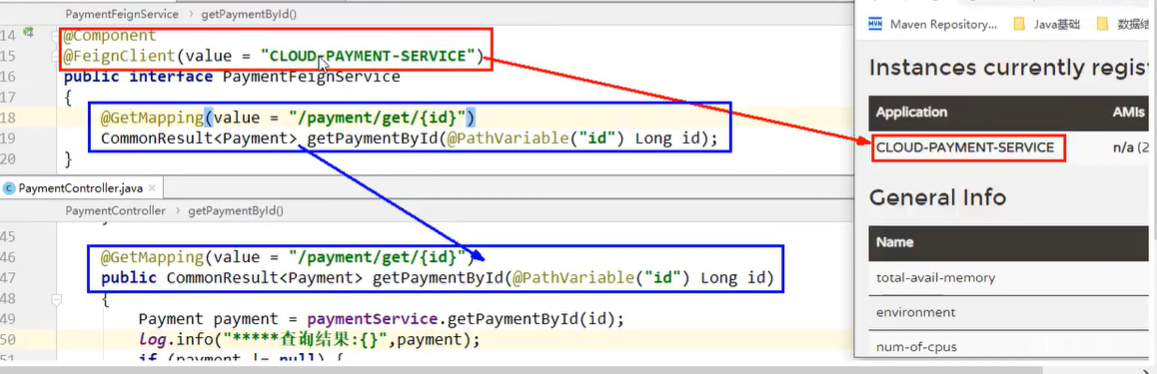Click line number 50 in the gutter
The height and width of the screenshot is (374, 1157).
[8, 340]
